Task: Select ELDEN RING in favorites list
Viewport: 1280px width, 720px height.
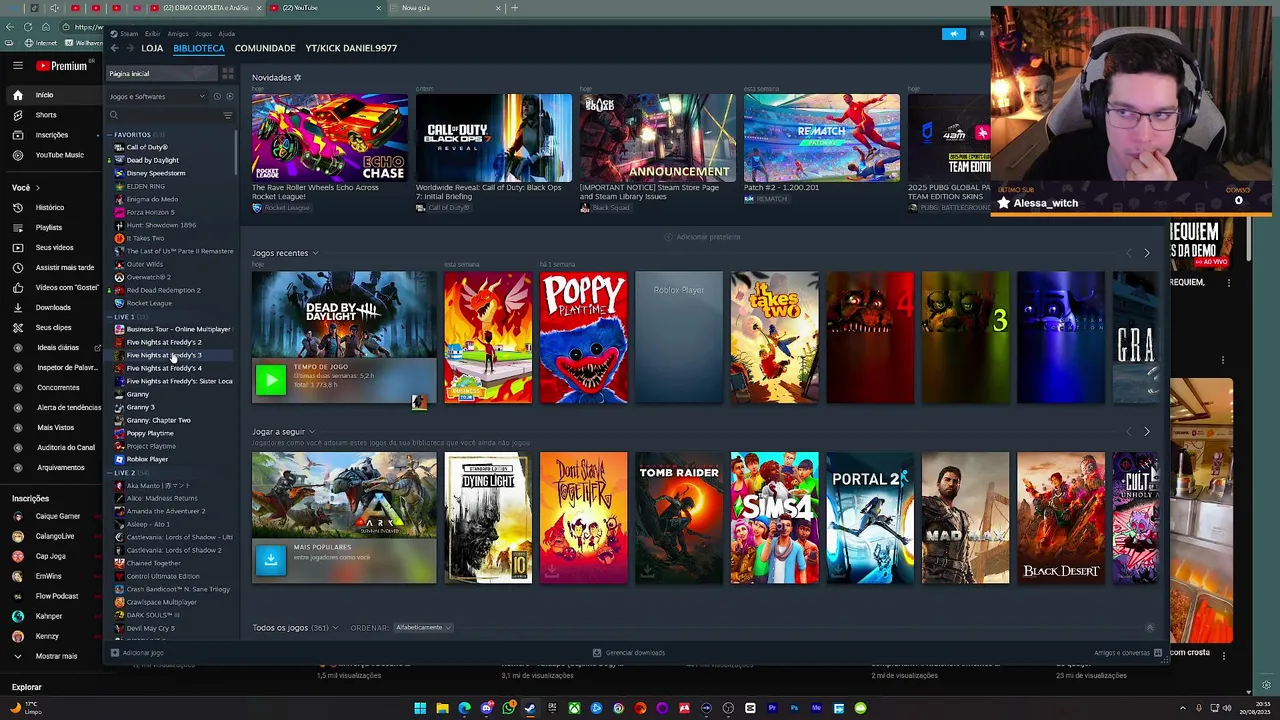Action: (145, 186)
